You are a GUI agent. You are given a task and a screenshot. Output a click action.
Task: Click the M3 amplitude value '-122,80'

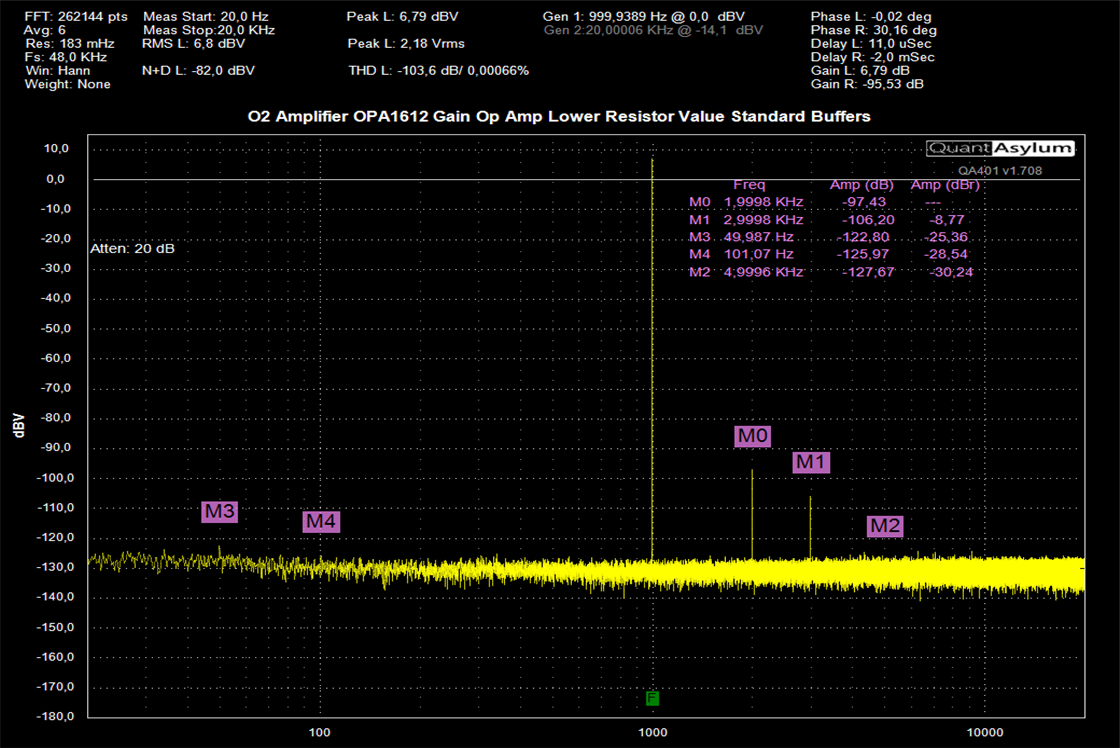tap(863, 237)
